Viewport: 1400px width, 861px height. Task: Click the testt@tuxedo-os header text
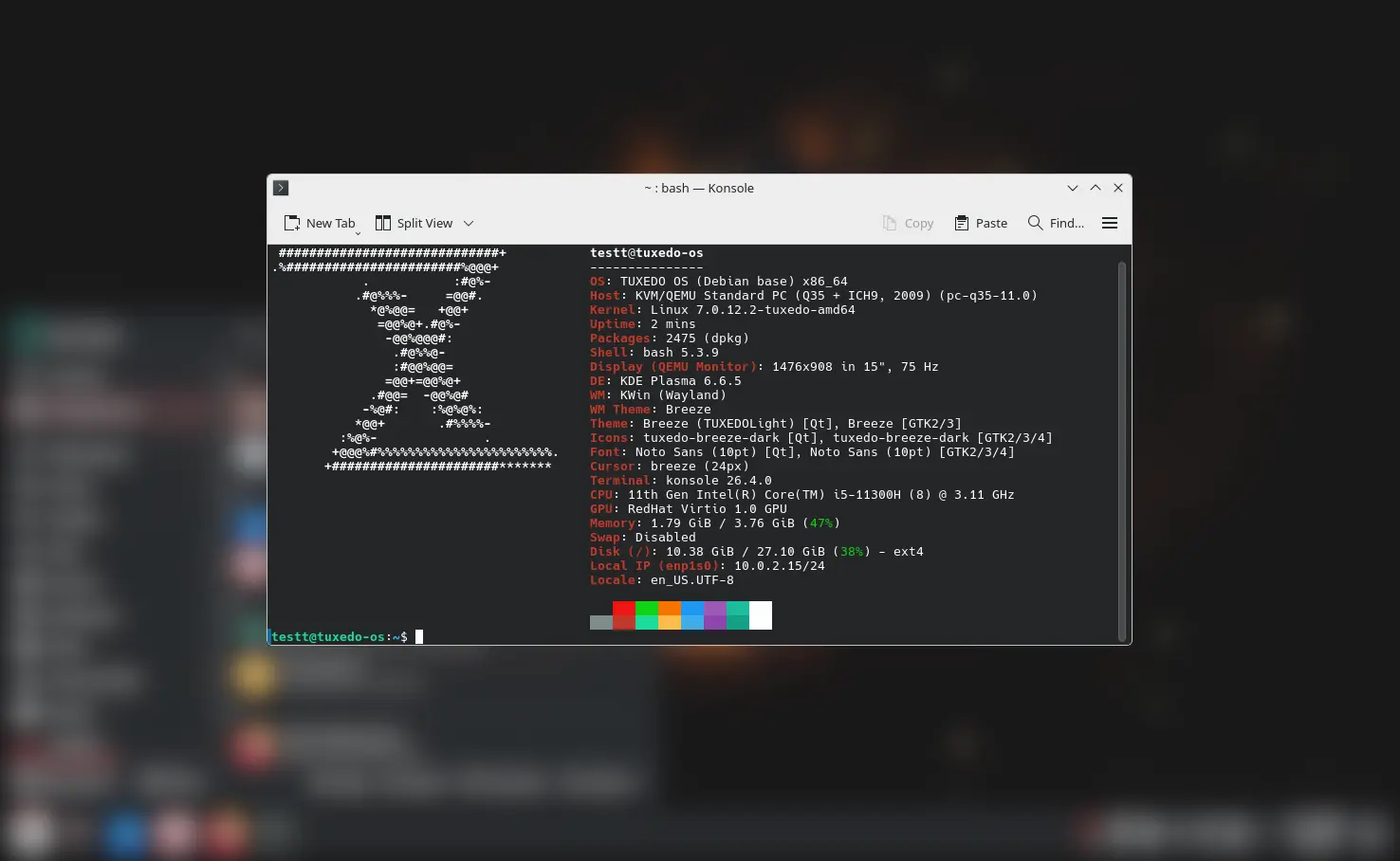click(x=647, y=253)
